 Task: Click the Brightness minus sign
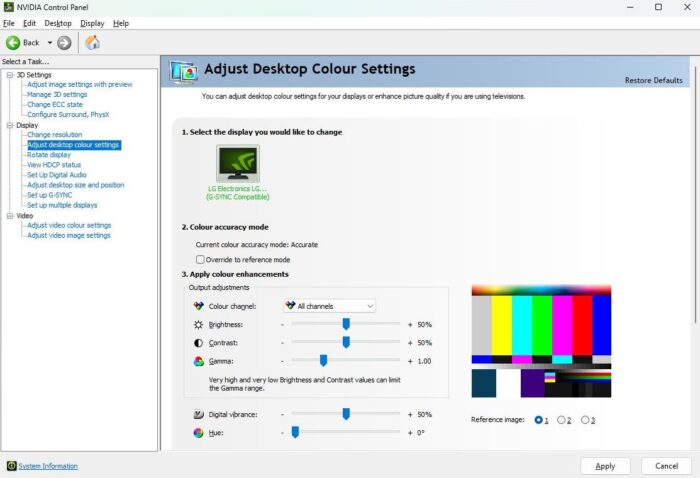(282, 324)
